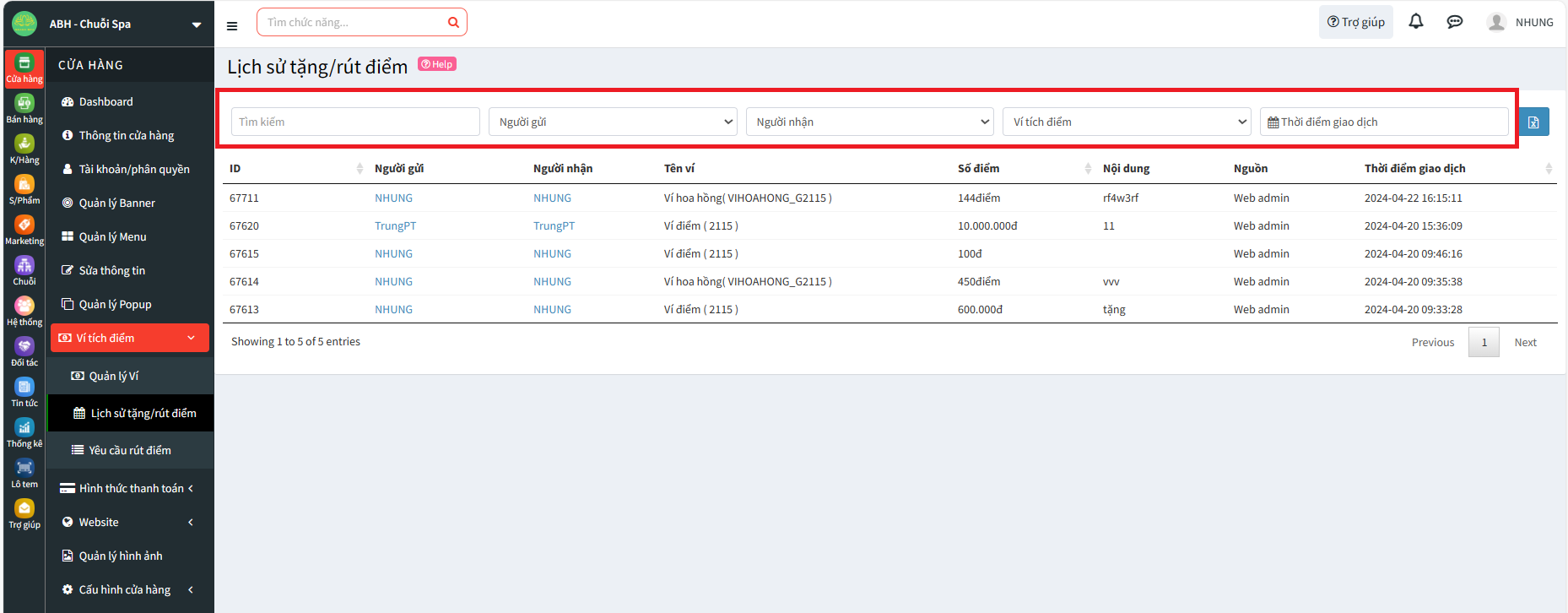
Task: Click the Excel export button
Action: [x=1533, y=122]
